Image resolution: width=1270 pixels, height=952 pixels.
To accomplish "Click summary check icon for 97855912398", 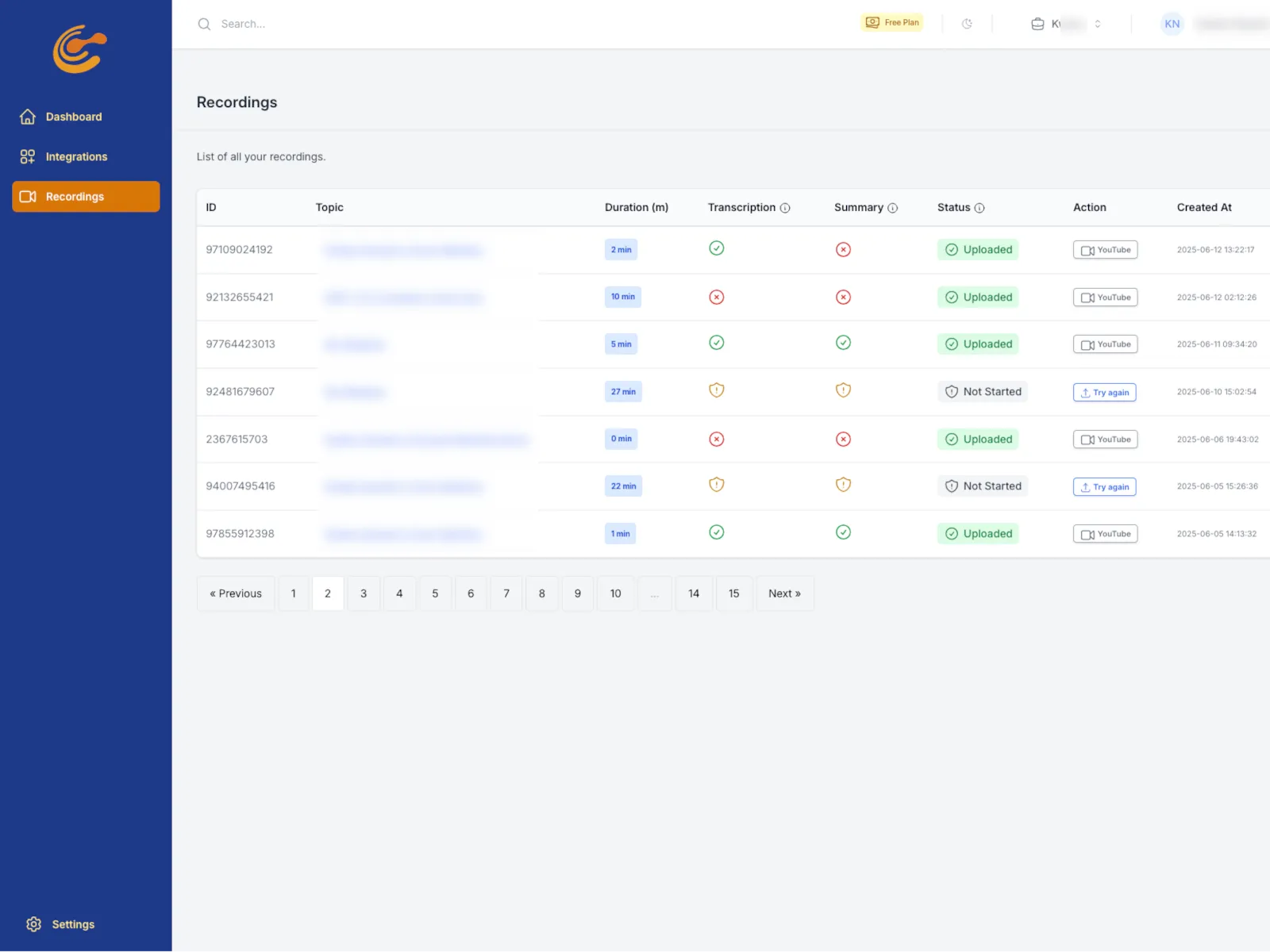I will point(844,532).
